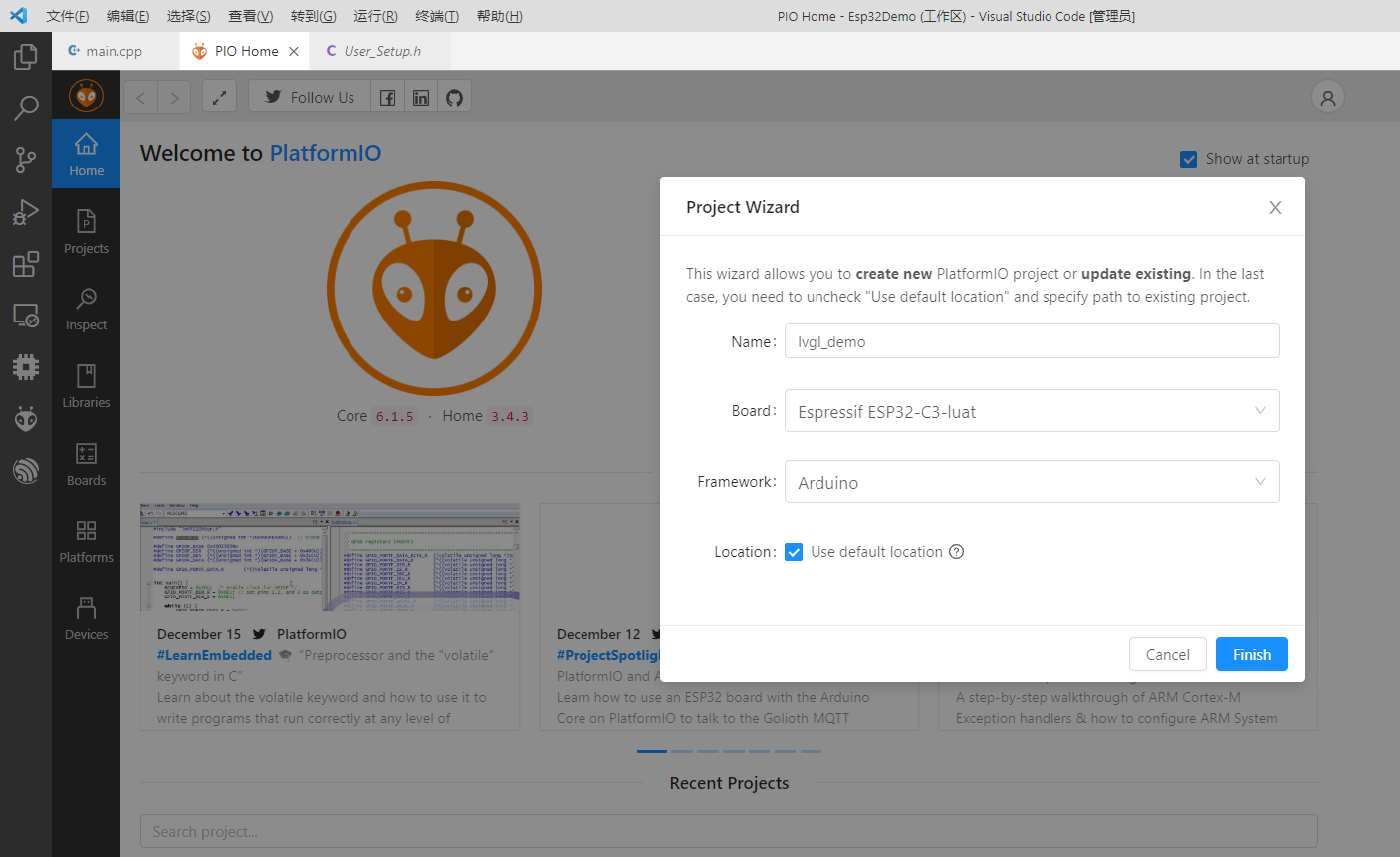
Task: Open Source Control view in activity bar
Action: (26, 159)
